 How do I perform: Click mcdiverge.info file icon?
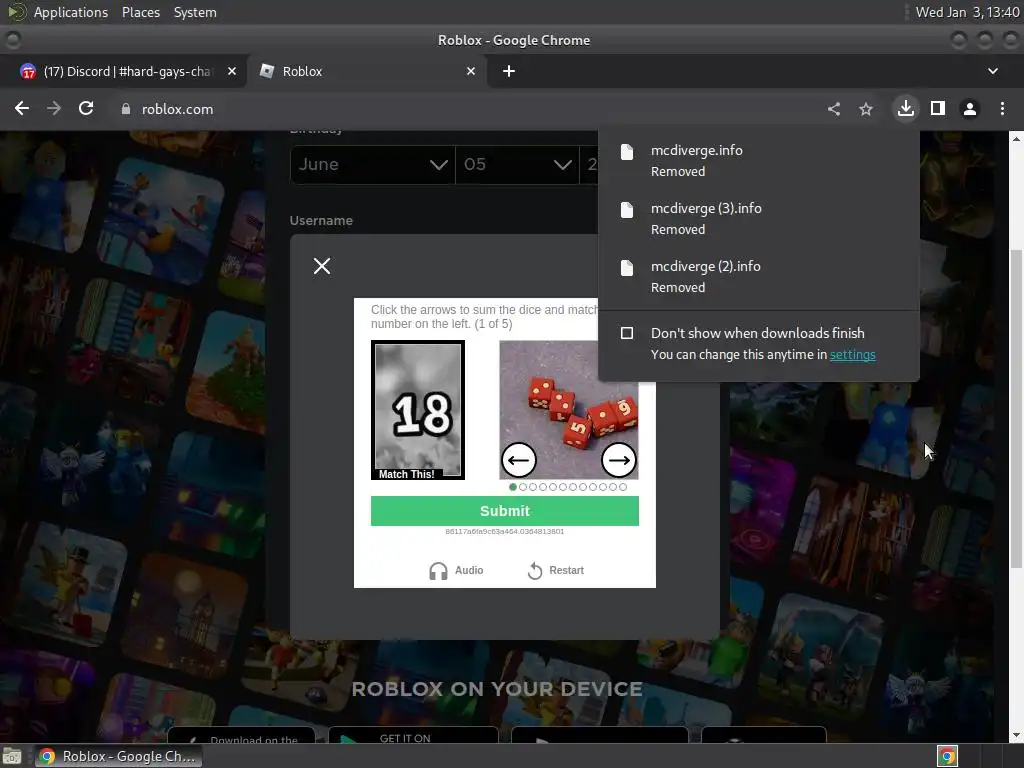[x=627, y=152]
